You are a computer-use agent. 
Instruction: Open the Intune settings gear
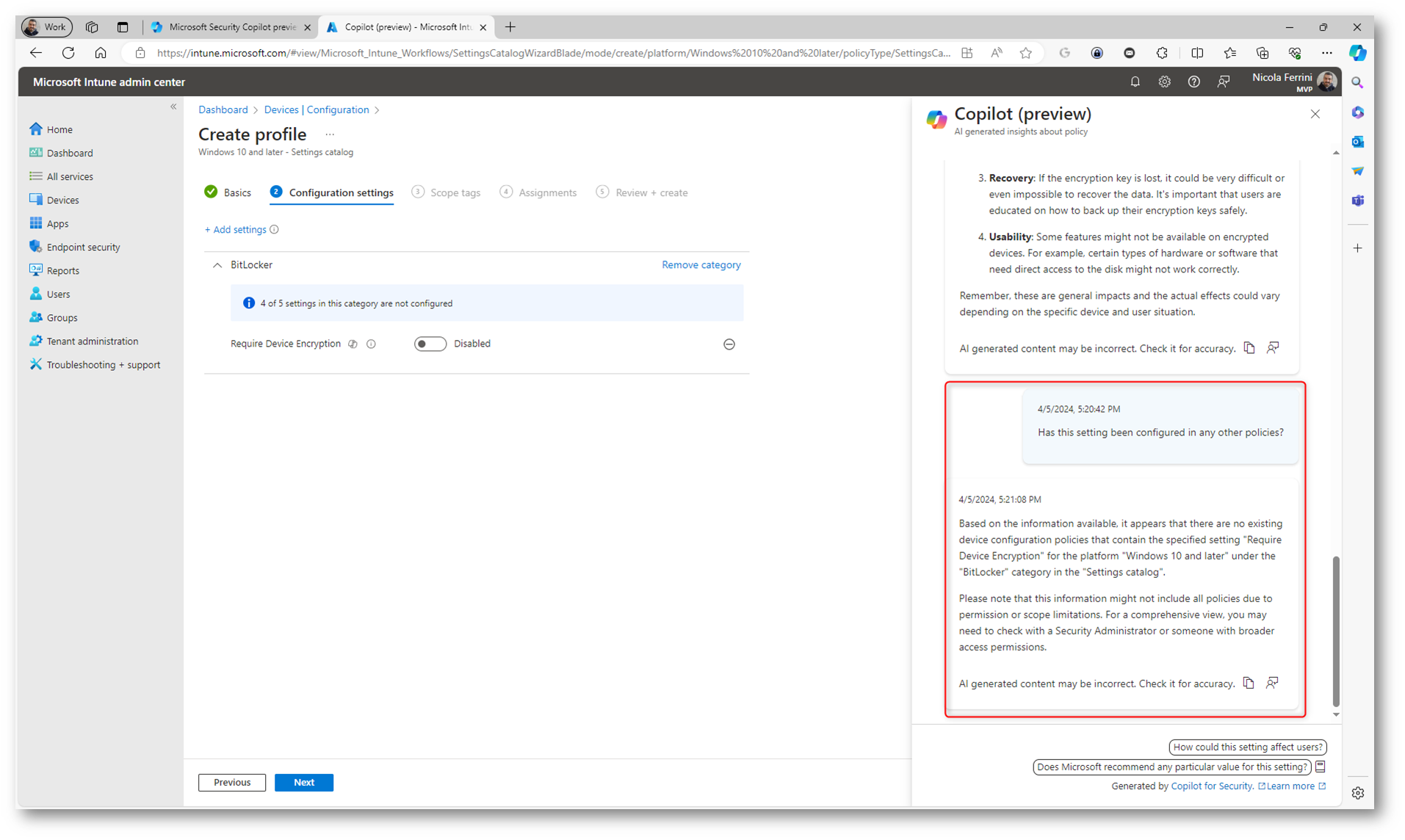pyautogui.click(x=1164, y=82)
